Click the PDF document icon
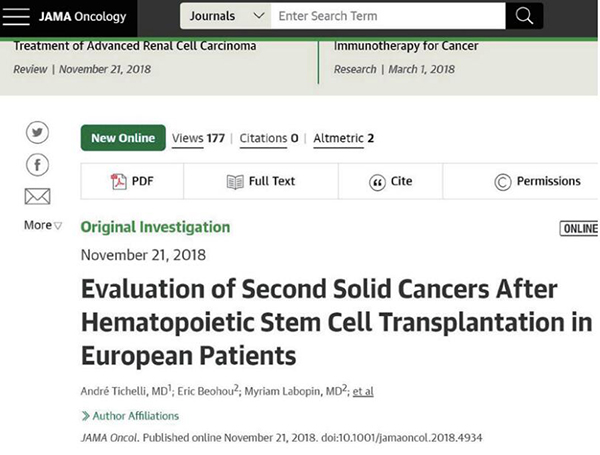The image size is (600, 455). tap(118, 181)
